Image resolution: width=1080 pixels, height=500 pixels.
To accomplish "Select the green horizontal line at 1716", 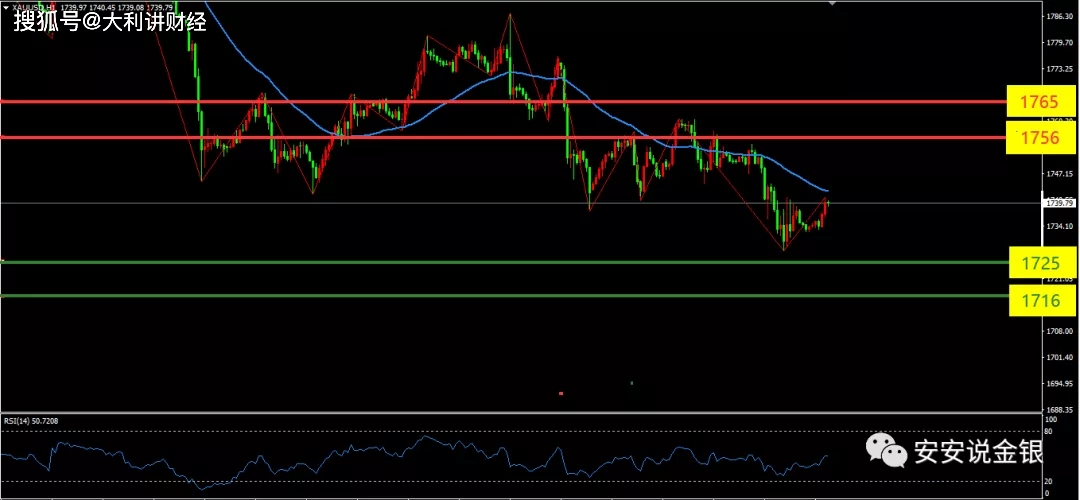I will 500,295.
